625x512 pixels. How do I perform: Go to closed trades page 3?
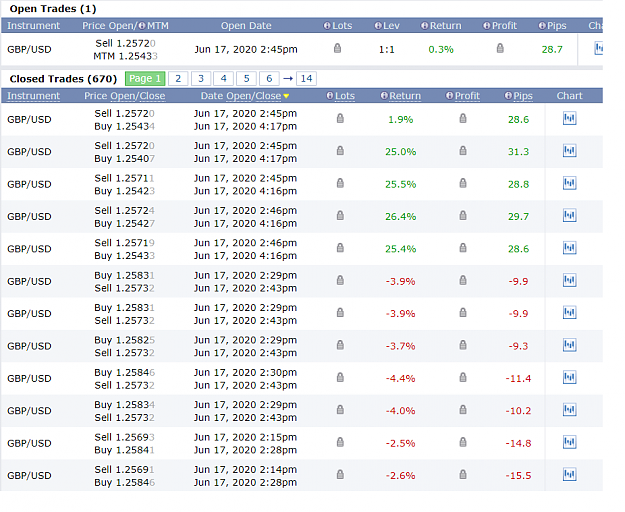[201, 78]
